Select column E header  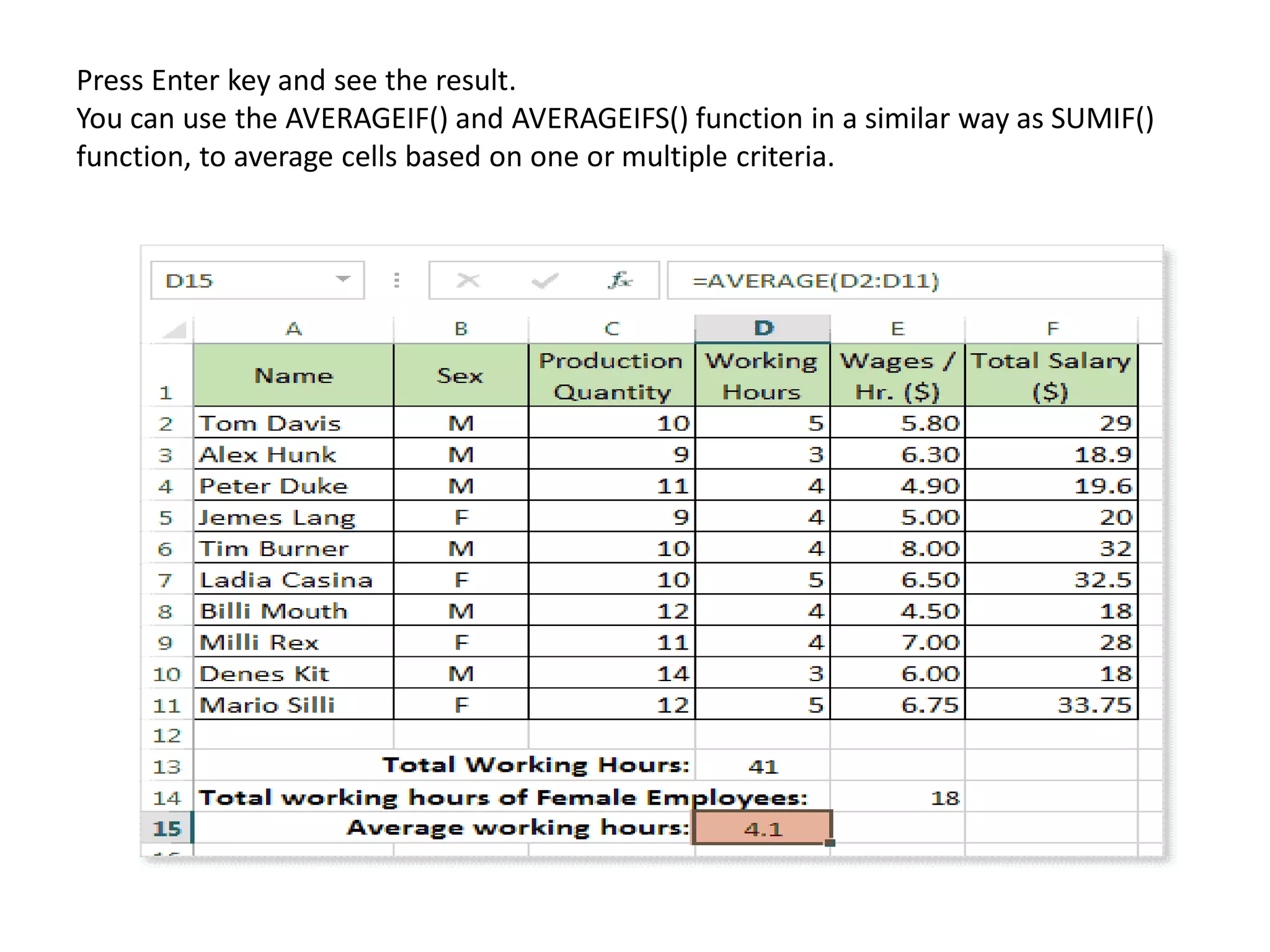coord(897,329)
